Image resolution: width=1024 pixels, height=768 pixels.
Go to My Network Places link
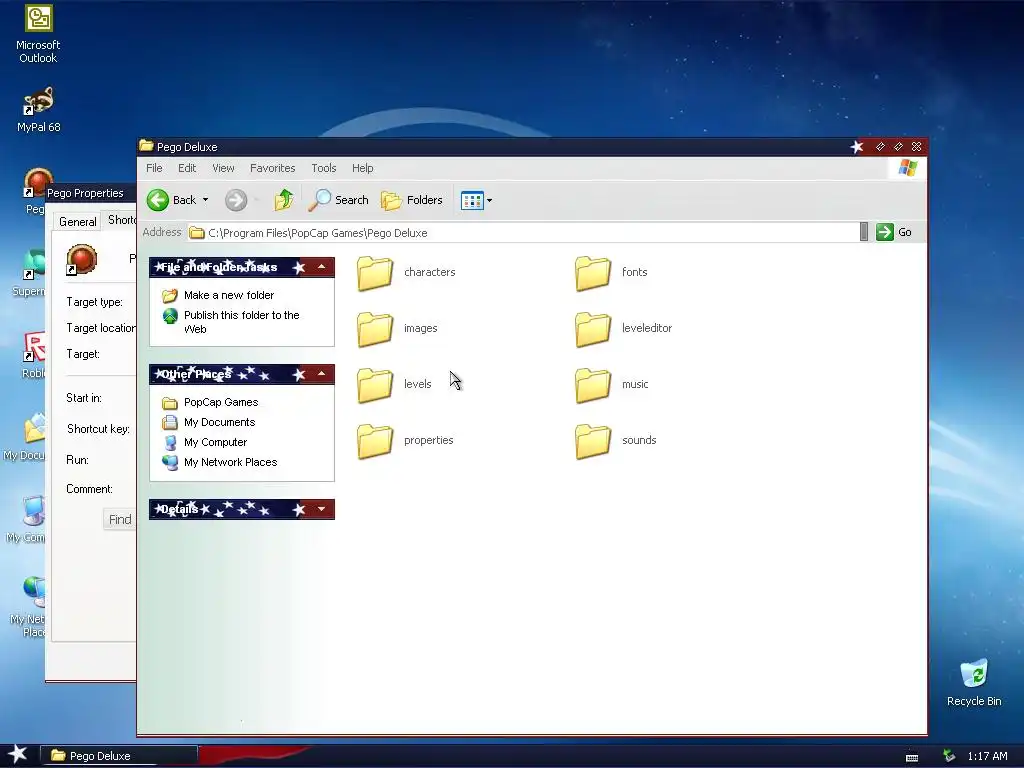[231, 462]
